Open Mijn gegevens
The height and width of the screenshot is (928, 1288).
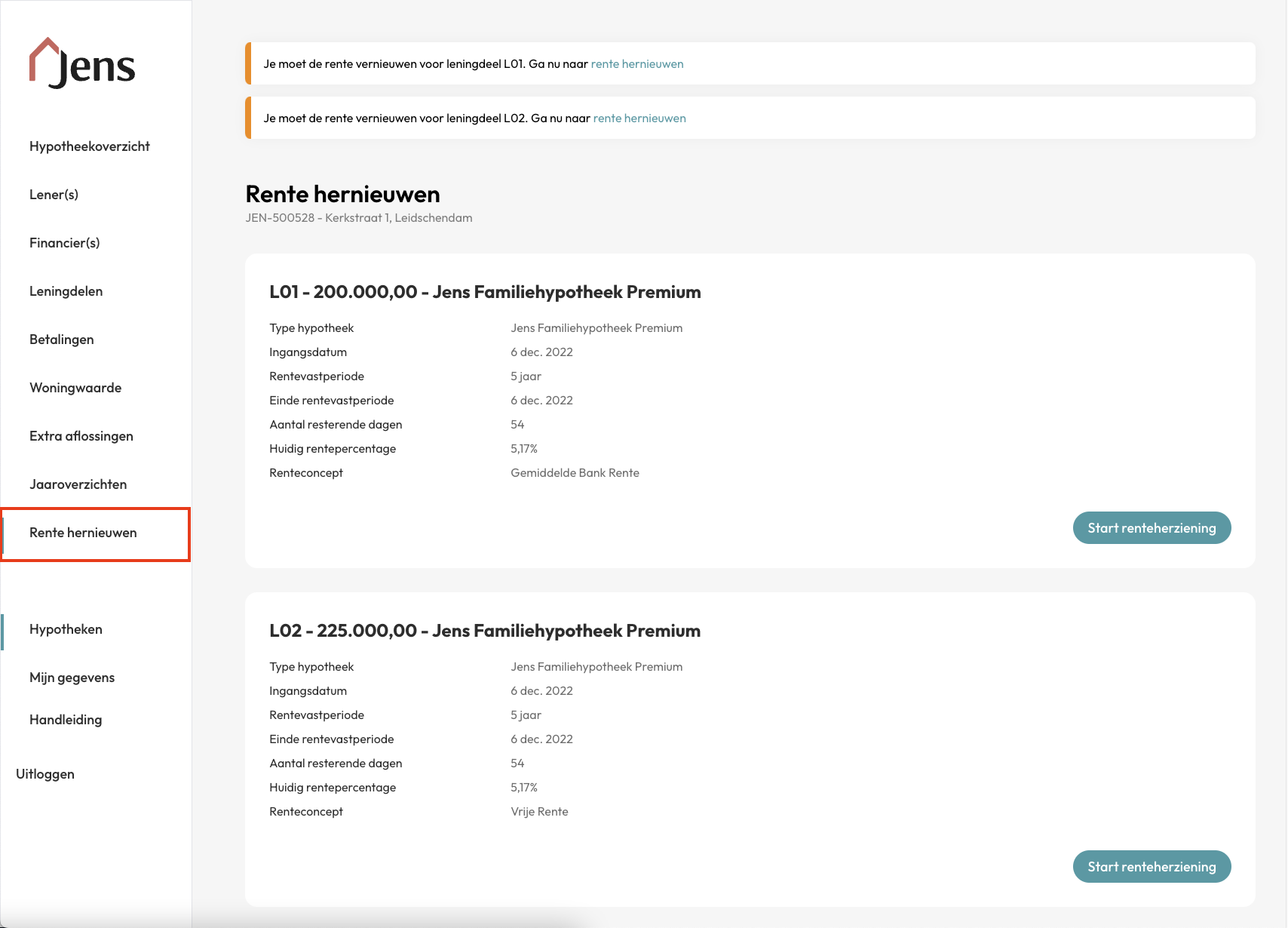click(x=72, y=678)
